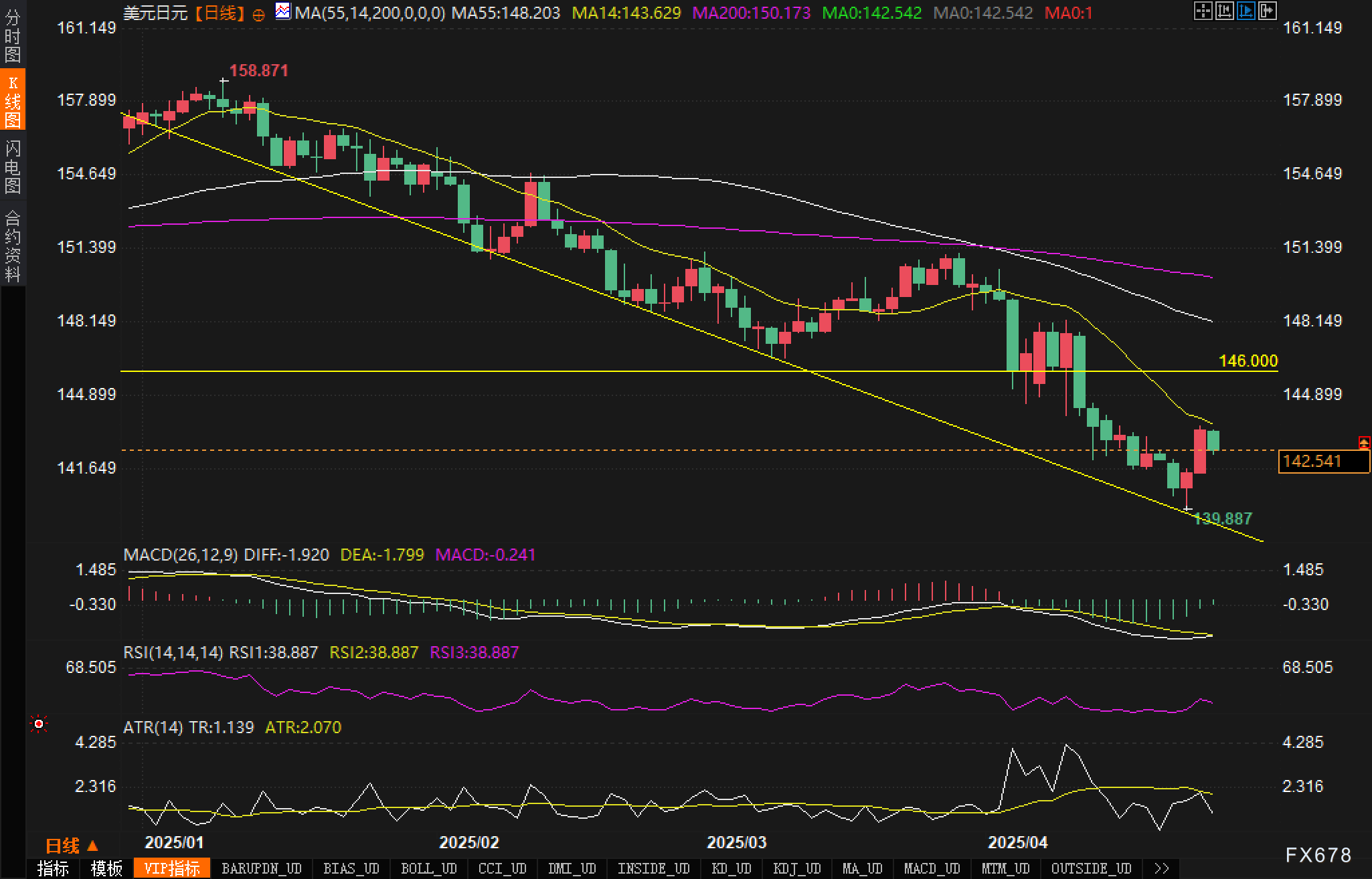The image size is (1372, 879).
Task: Open 合约资料 in the left sidebar
Action: click(x=13, y=246)
